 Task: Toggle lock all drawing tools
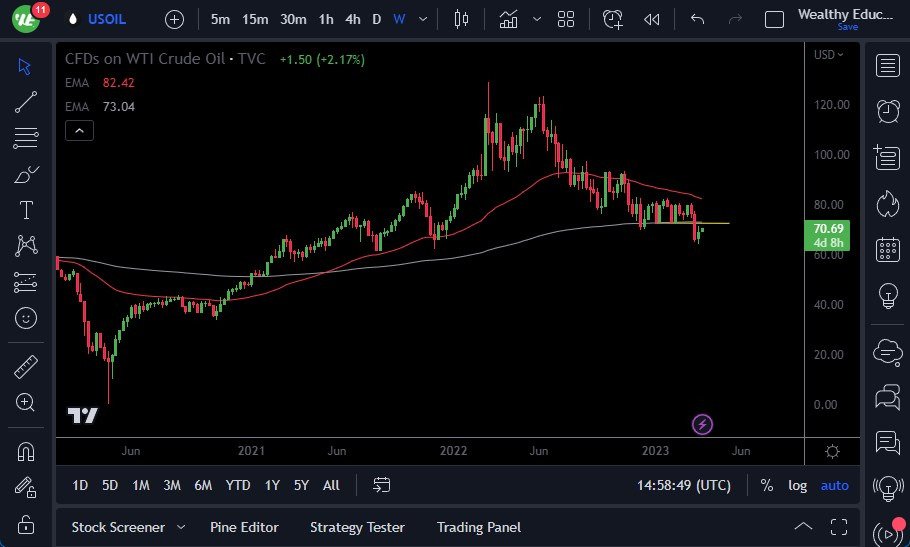26,524
